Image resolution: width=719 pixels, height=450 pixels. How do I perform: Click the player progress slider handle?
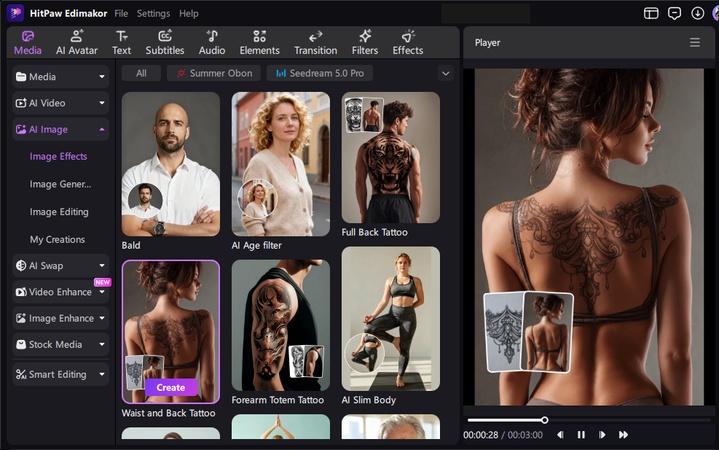(544, 420)
